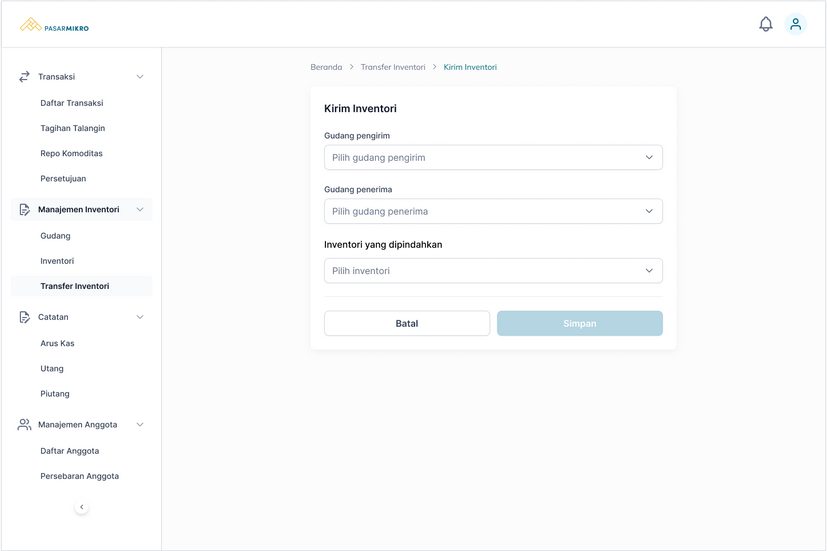This screenshot has height=551, width=827.
Task: Open the Gudang penerima dropdown
Action: 493,212
